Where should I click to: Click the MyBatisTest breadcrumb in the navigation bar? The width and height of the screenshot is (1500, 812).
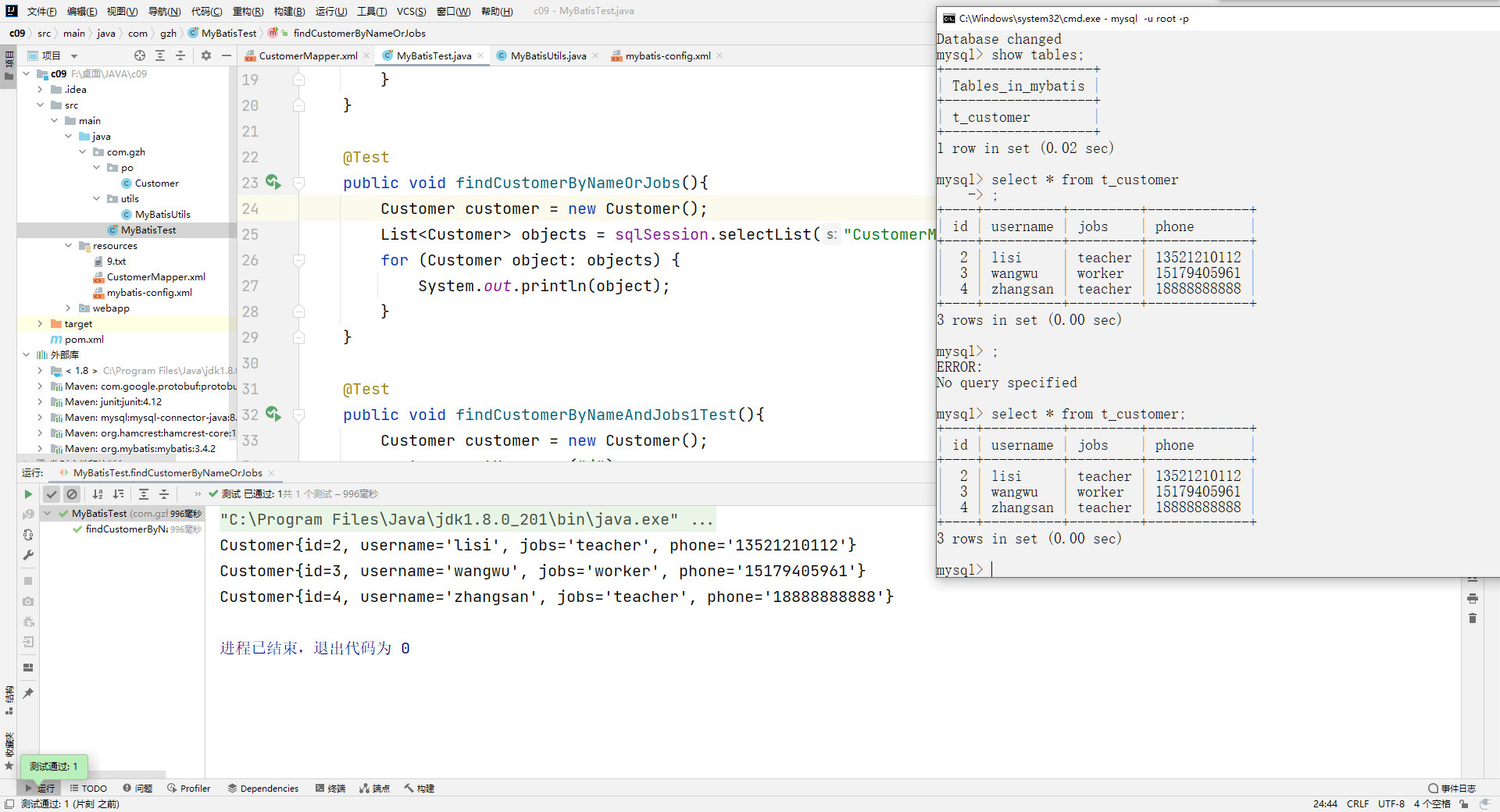(x=223, y=33)
